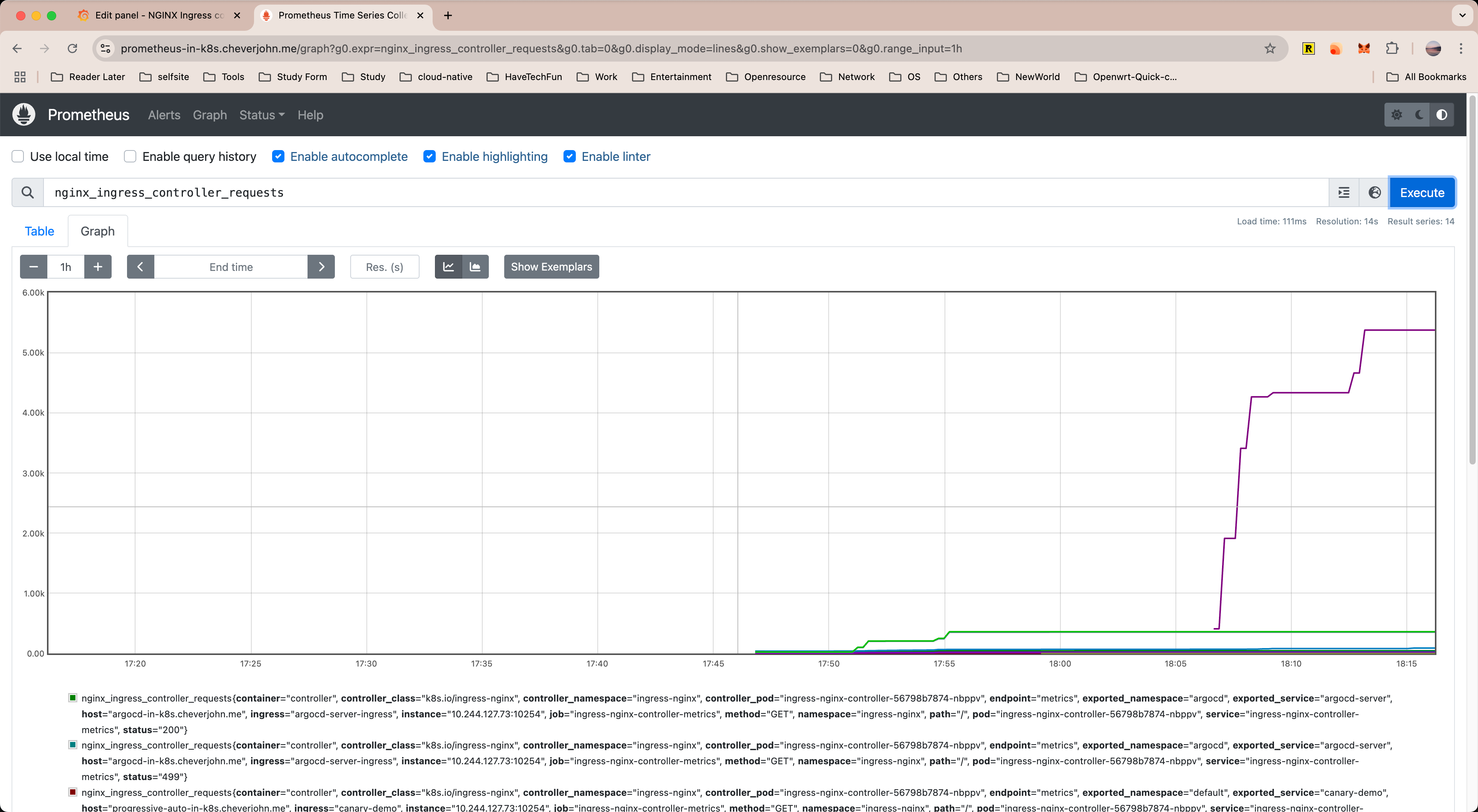Open the Openresource bookmark folder
1478x812 pixels.
tap(766, 77)
